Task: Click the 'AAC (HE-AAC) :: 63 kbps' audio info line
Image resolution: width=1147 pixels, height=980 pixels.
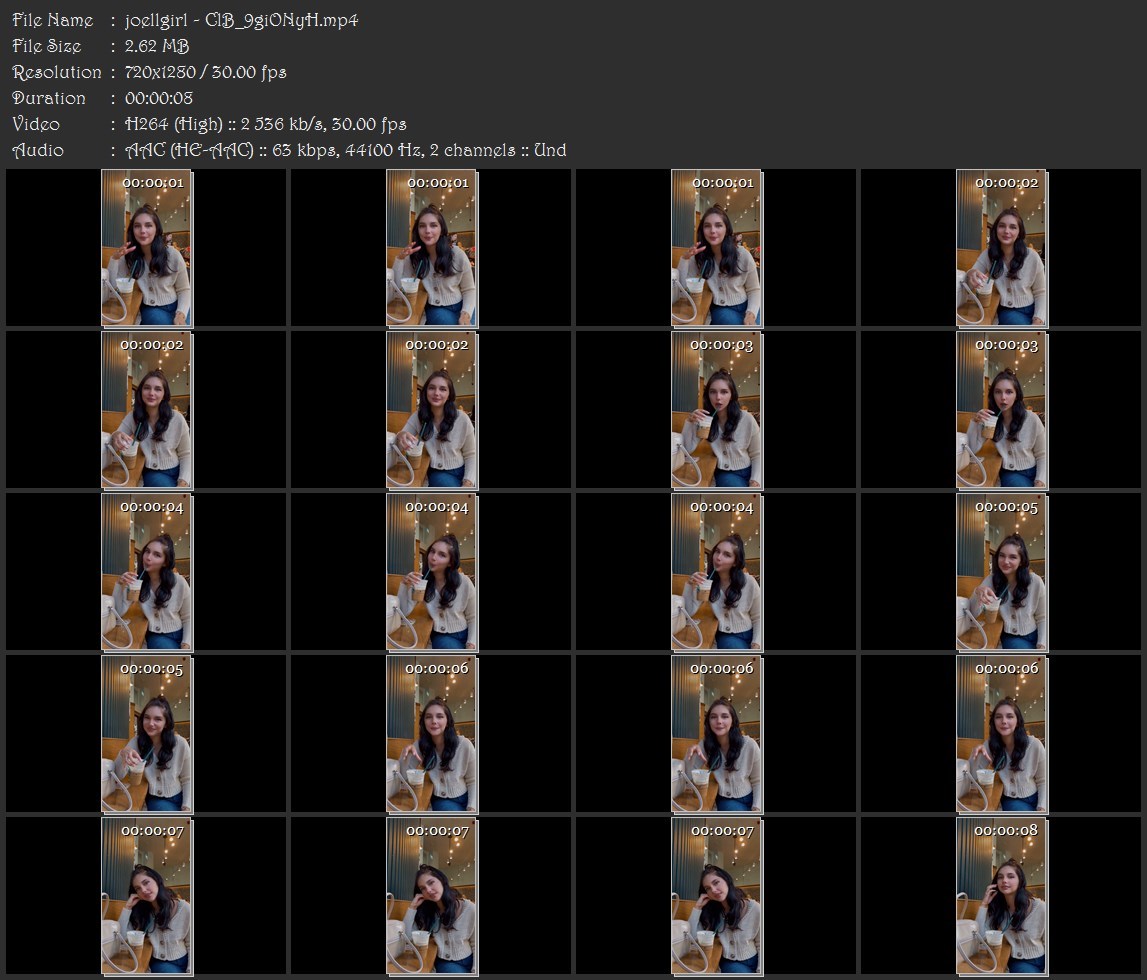Action: point(345,151)
